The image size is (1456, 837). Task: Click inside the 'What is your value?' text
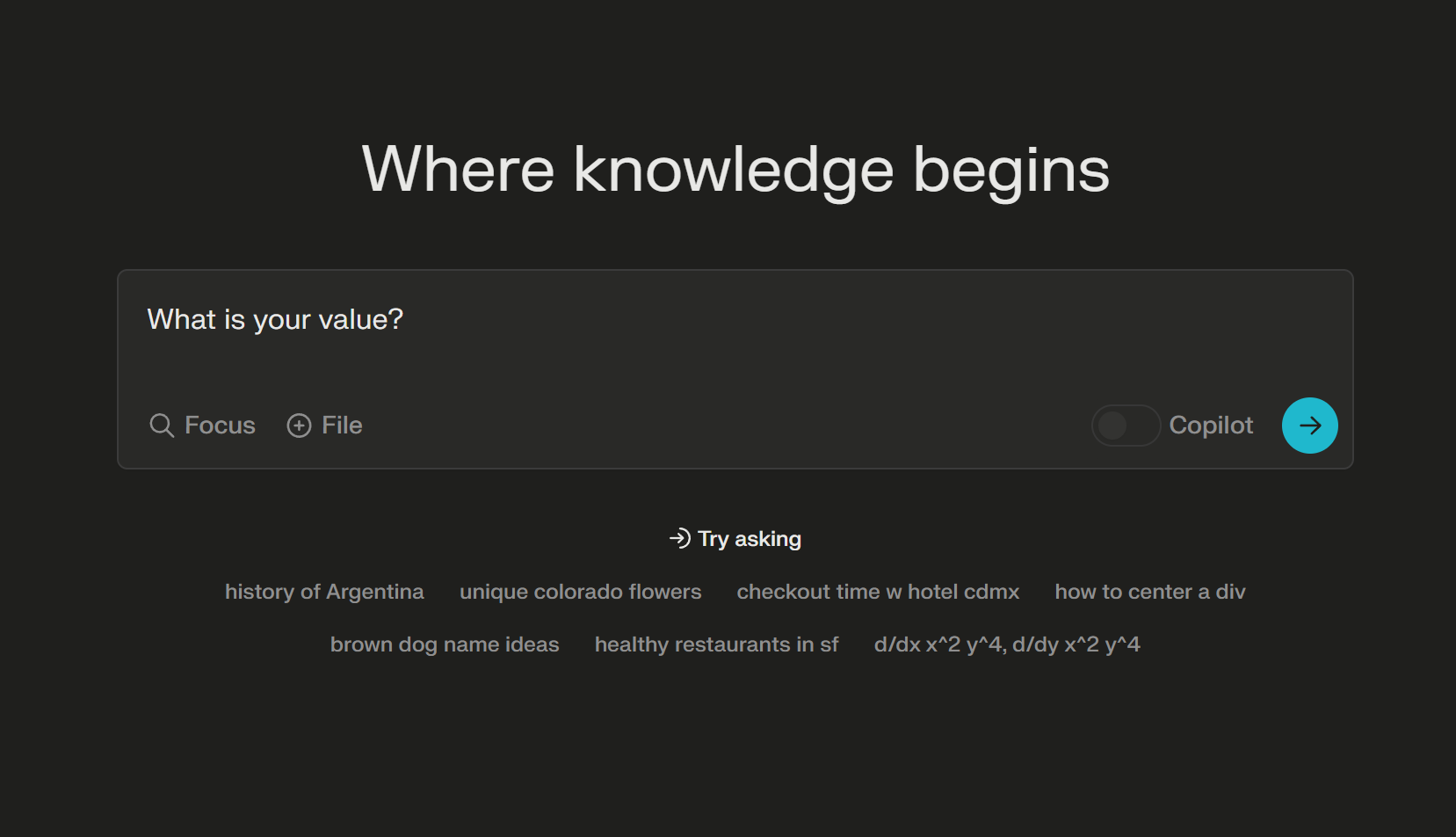tap(275, 319)
